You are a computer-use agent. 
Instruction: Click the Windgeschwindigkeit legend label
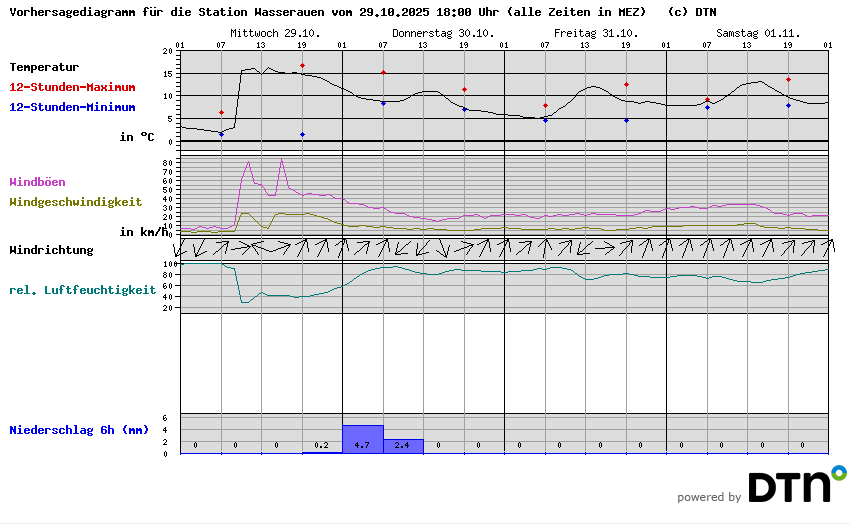[75, 201]
